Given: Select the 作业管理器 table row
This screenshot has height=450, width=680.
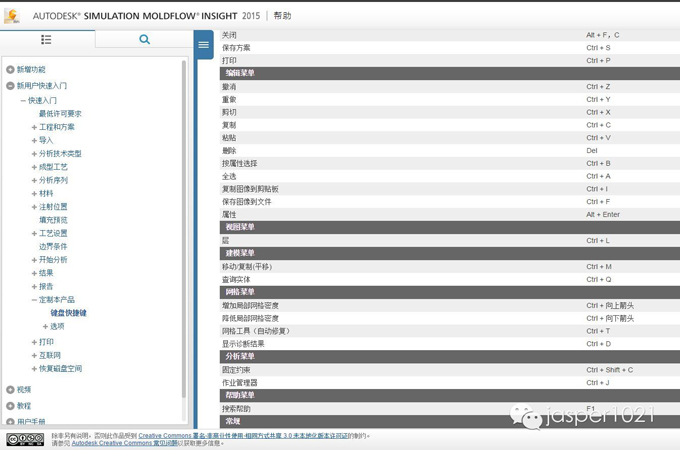Looking at the screenshot, I should 450,383.
